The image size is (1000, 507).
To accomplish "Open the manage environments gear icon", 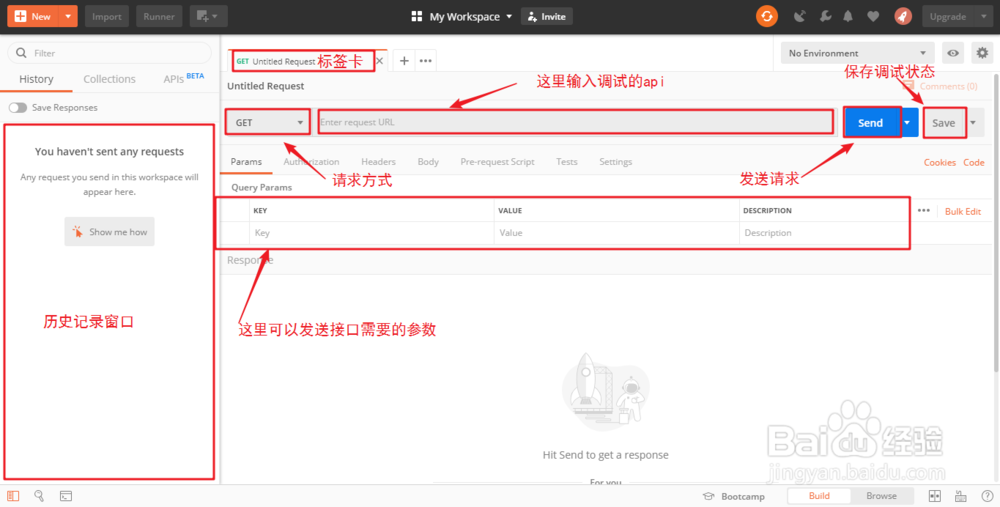I will (x=982, y=53).
